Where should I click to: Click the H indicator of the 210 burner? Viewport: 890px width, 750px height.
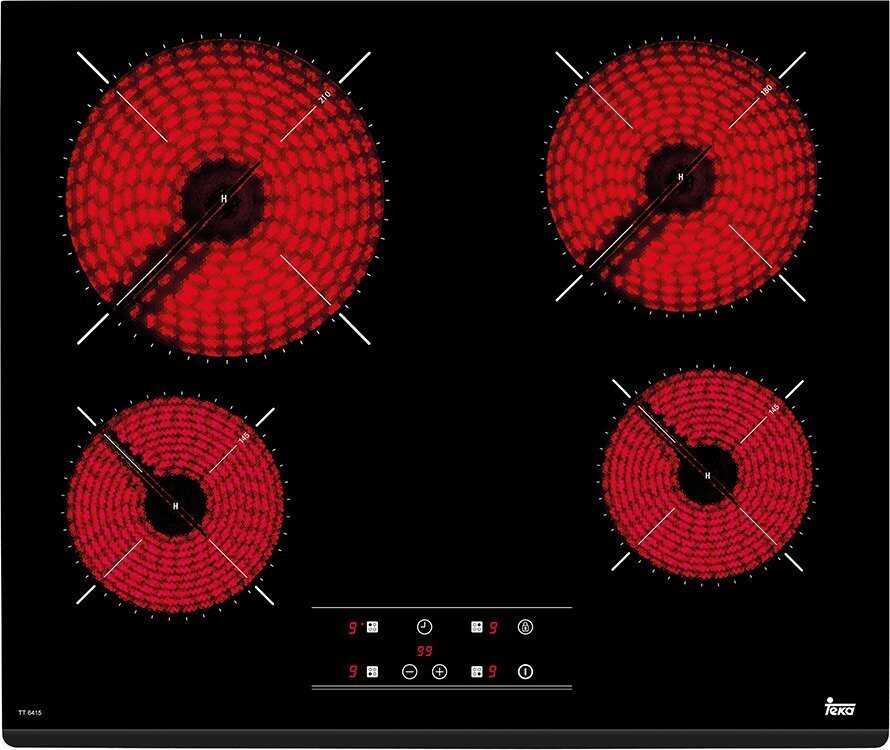[x=224, y=198]
